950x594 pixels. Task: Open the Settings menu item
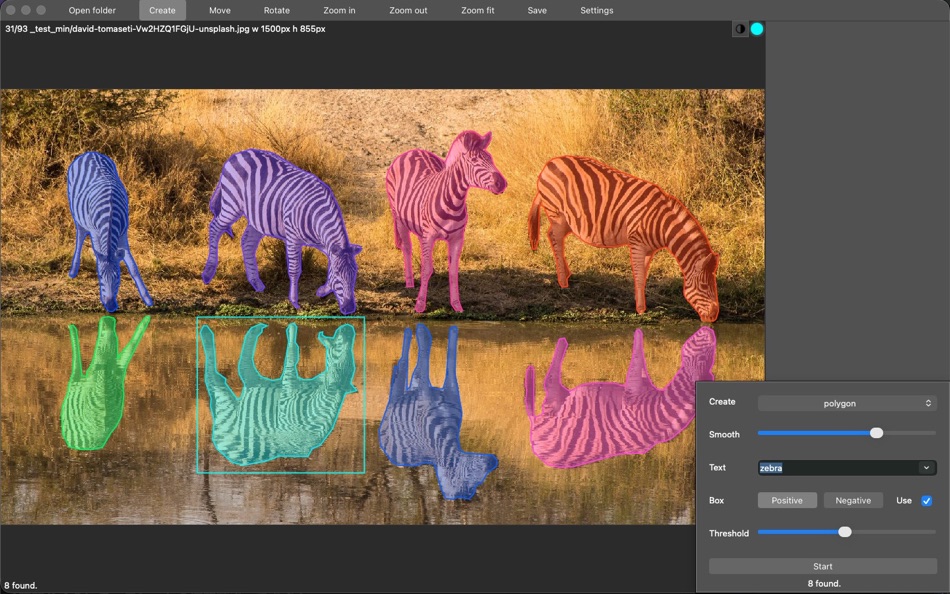(x=597, y=10)
